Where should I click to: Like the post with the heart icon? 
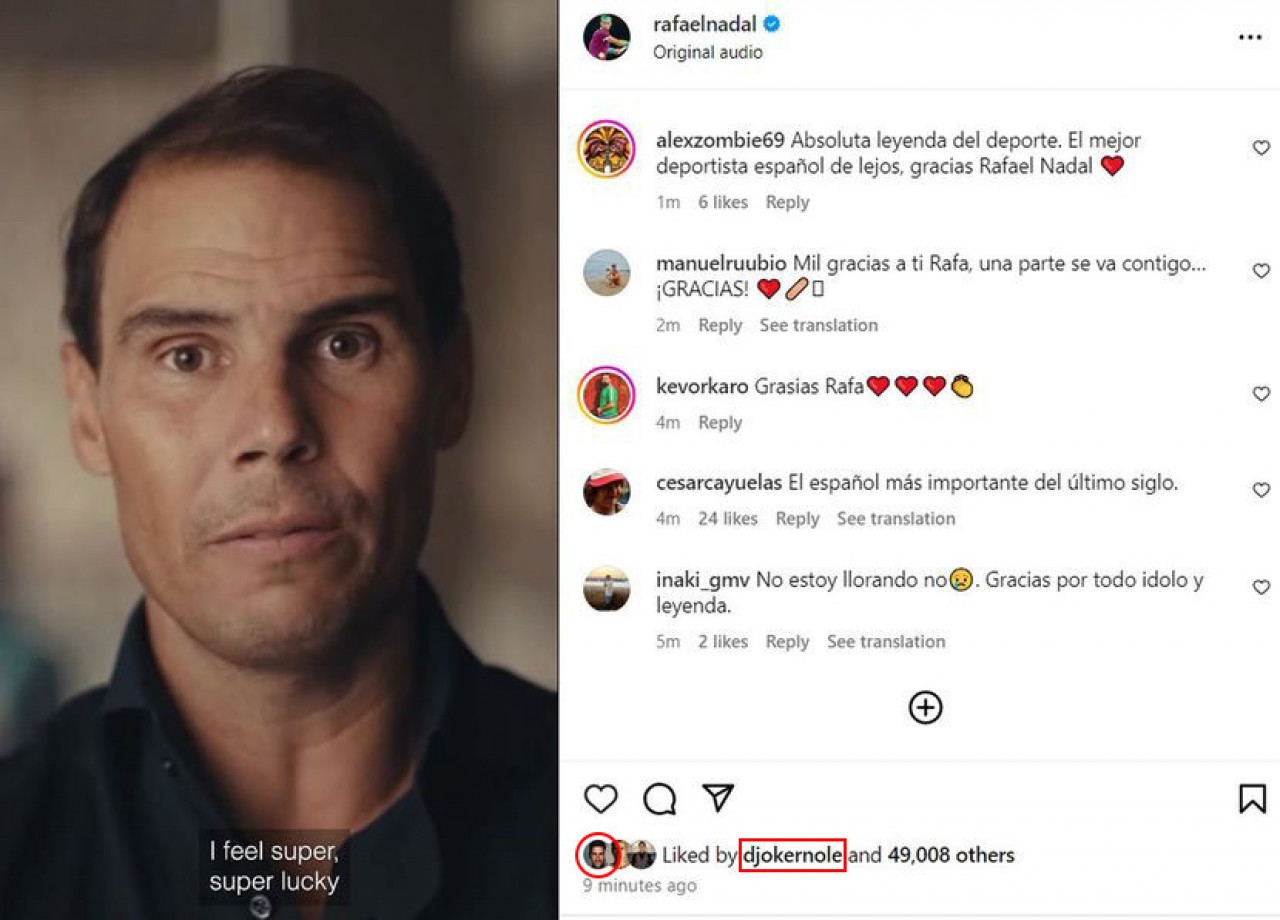pos(601,798)
